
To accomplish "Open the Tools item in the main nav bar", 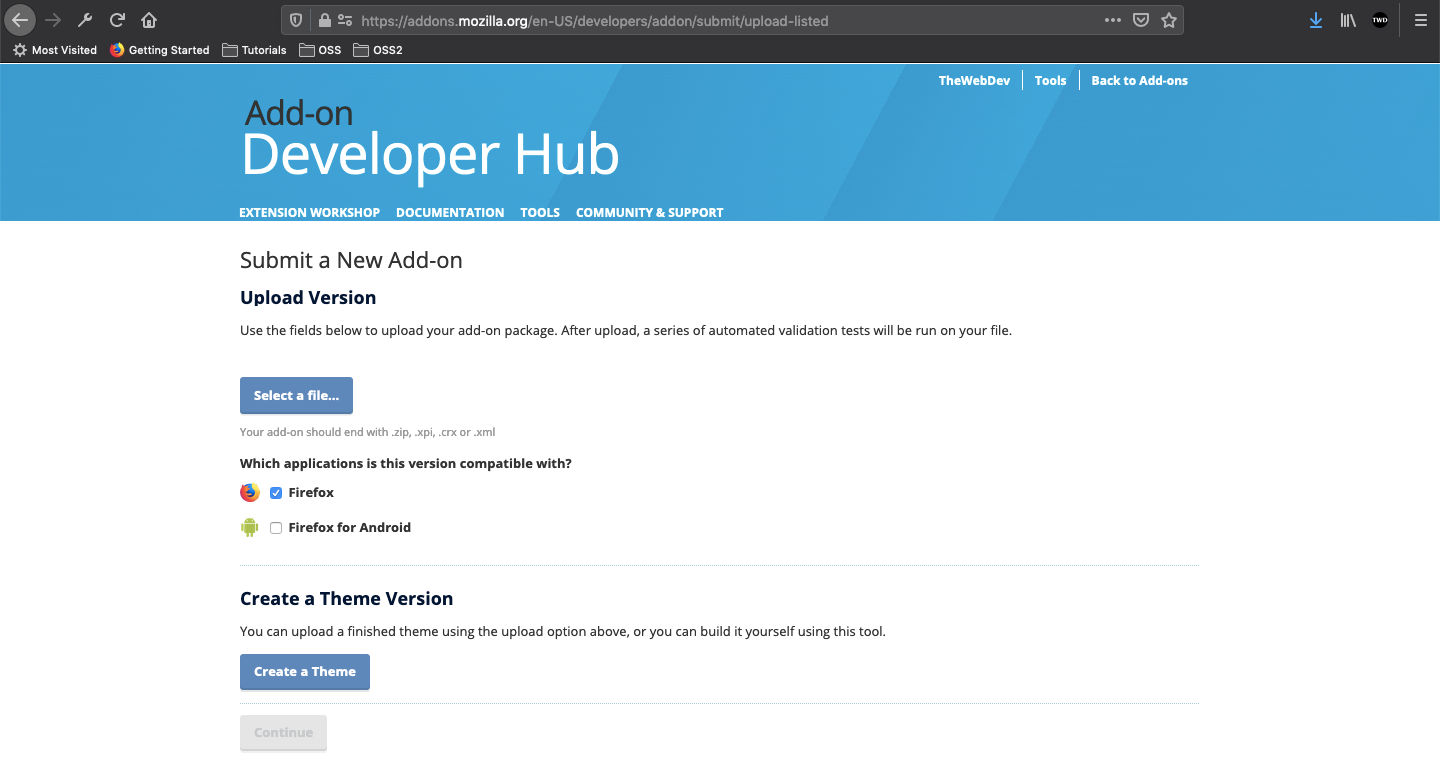I will coord(540,213).
